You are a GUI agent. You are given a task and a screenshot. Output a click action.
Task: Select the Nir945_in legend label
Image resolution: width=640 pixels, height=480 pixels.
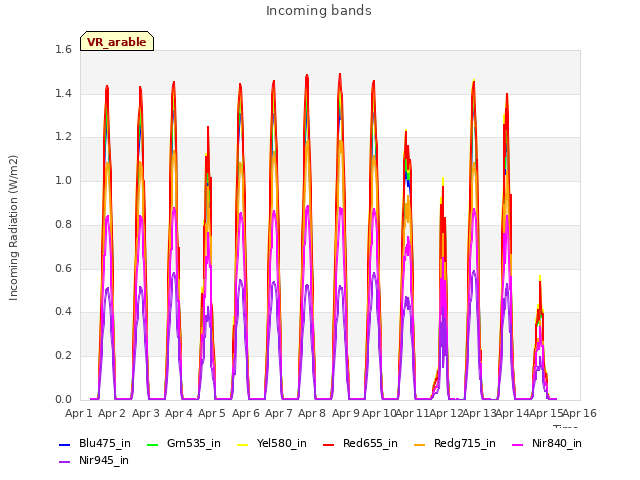(x=104, y=460)
